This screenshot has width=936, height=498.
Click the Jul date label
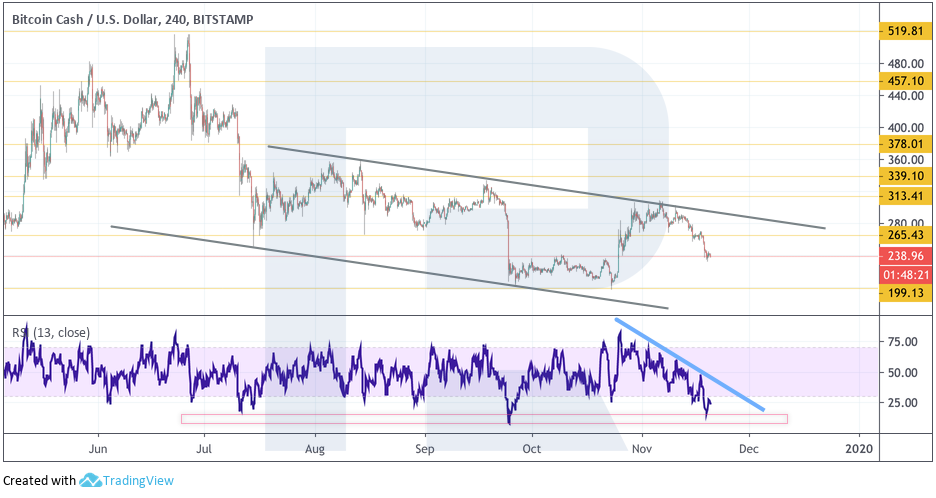(x=204, y=448)
